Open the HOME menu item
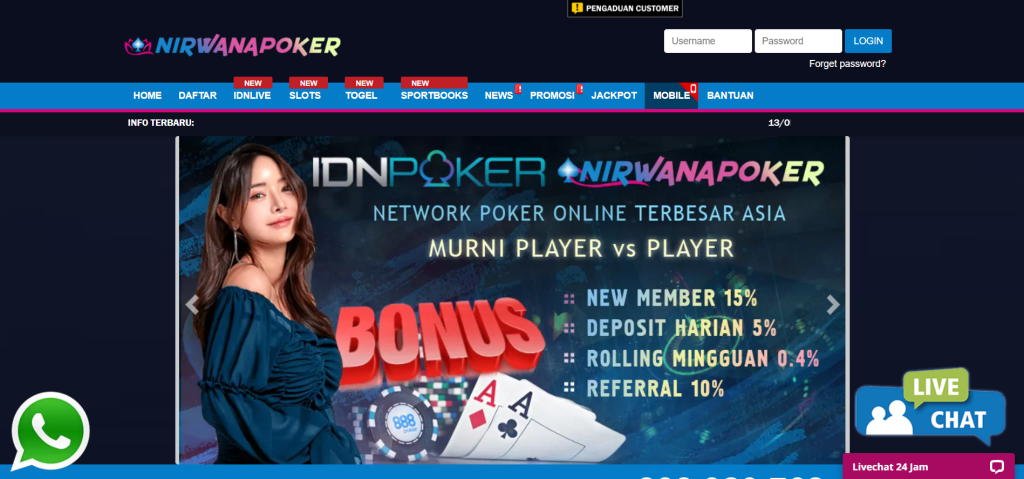The height and width of the screenshot is (479, 1024). (148, 95)
